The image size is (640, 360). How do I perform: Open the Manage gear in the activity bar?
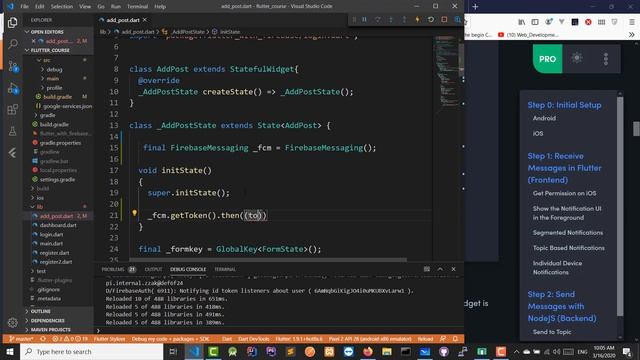13,322
